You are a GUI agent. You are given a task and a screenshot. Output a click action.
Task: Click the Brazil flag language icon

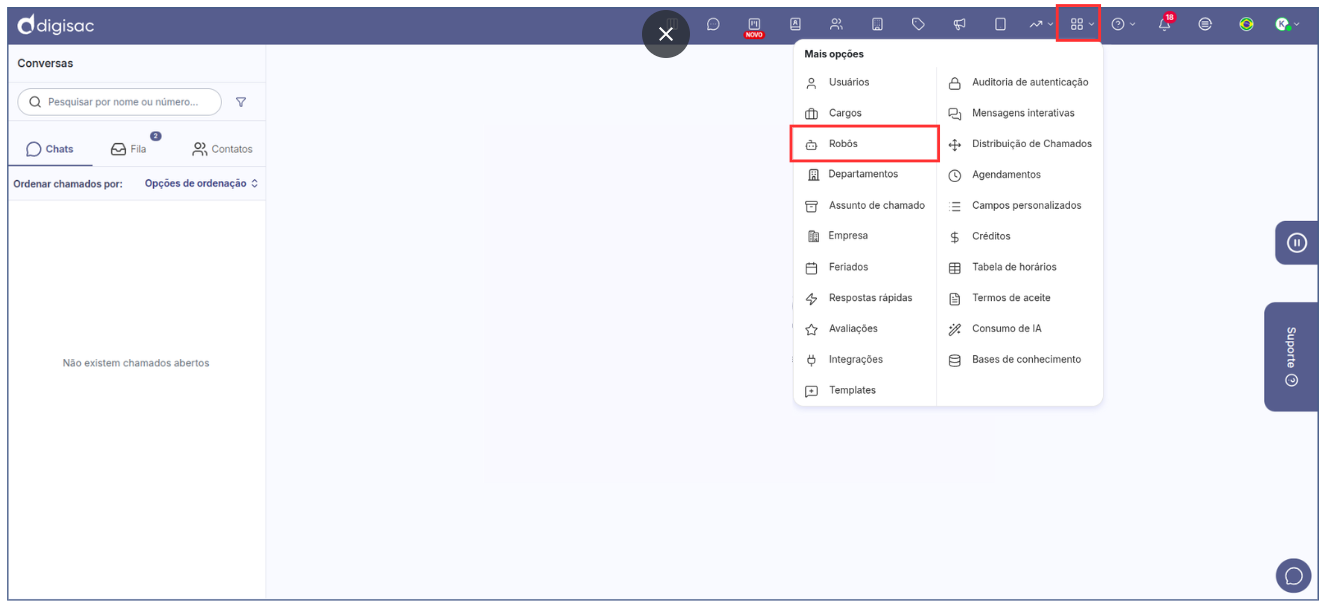point(1246,25)
